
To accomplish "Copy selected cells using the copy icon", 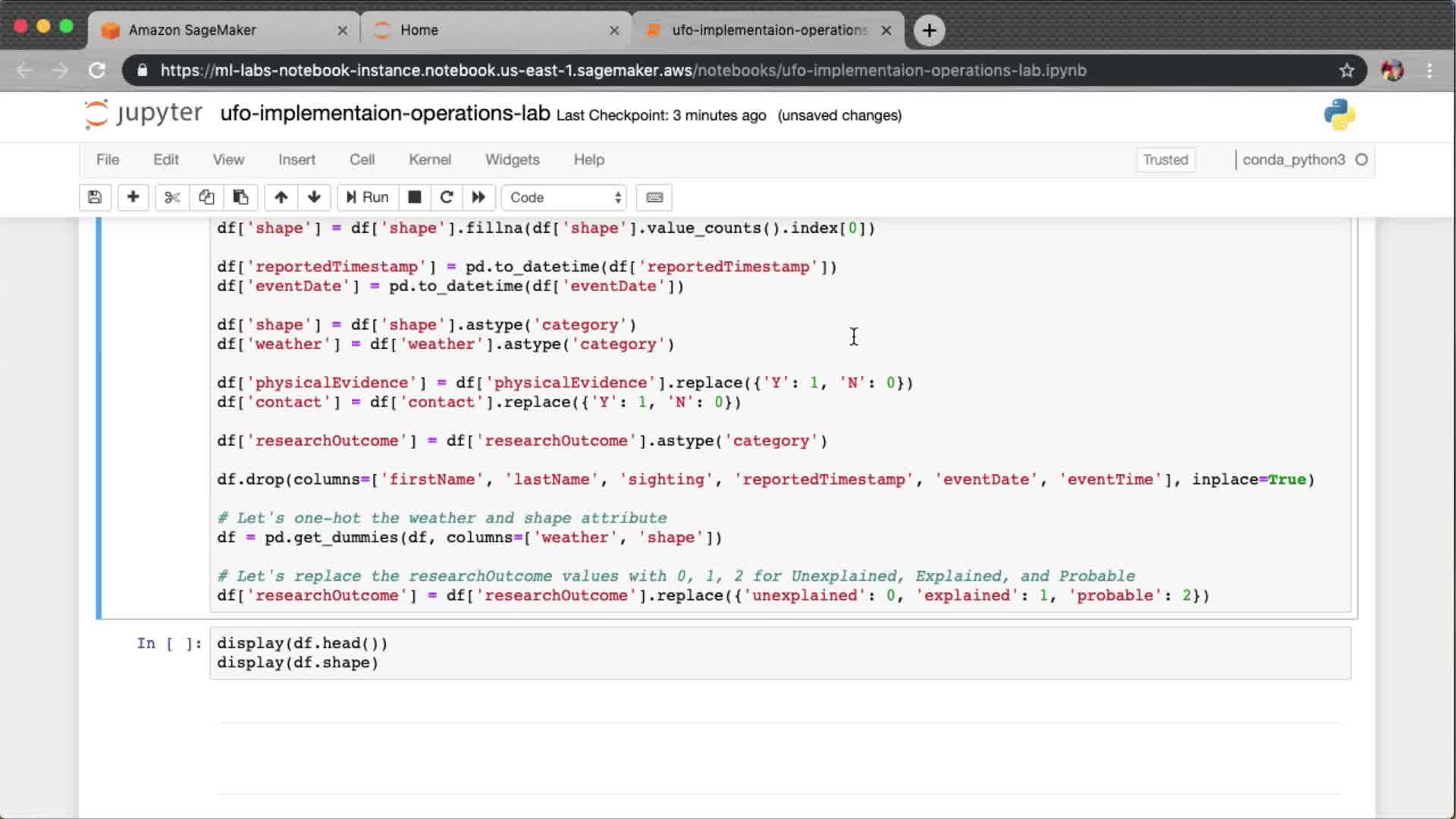I will (x=206, y=197).
